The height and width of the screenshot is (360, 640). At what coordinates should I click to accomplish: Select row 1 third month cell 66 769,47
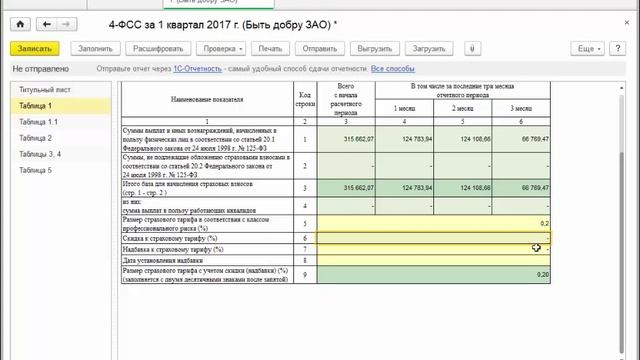pos(521,139)
